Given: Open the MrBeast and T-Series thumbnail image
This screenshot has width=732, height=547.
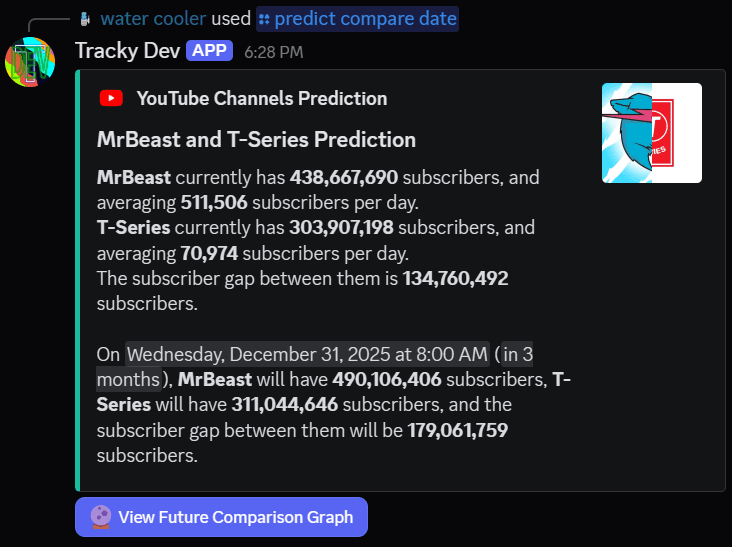Looking at the screenshot, I should click(x=651, y=132).
